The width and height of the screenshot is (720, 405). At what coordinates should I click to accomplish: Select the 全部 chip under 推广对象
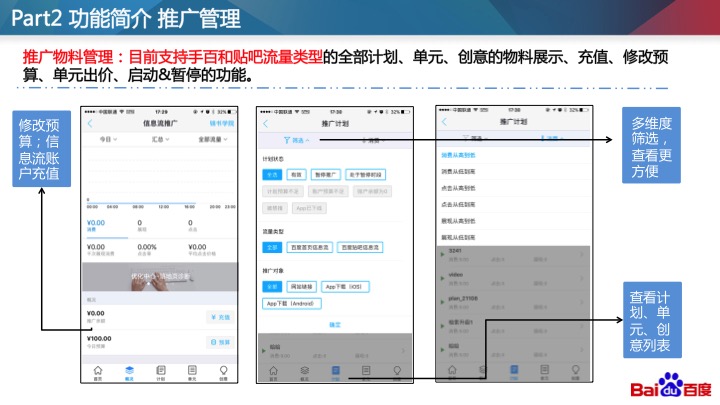(x=272, y=287)
